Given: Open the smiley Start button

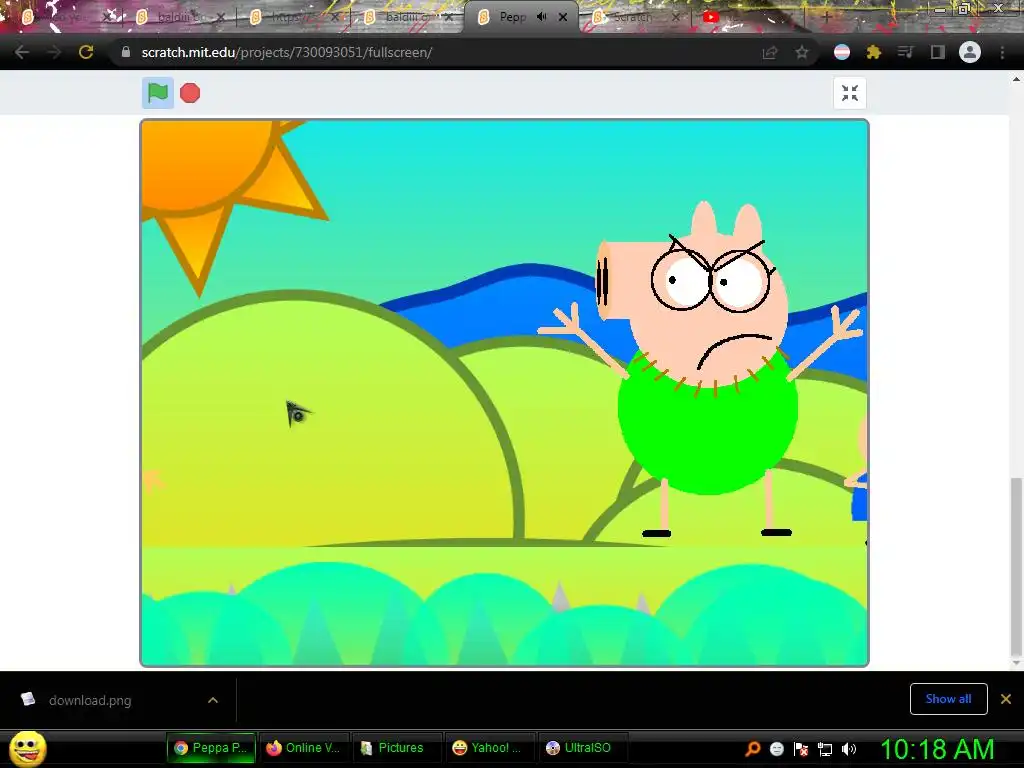Looking at the screenshot, I should [x=27, y=748].
